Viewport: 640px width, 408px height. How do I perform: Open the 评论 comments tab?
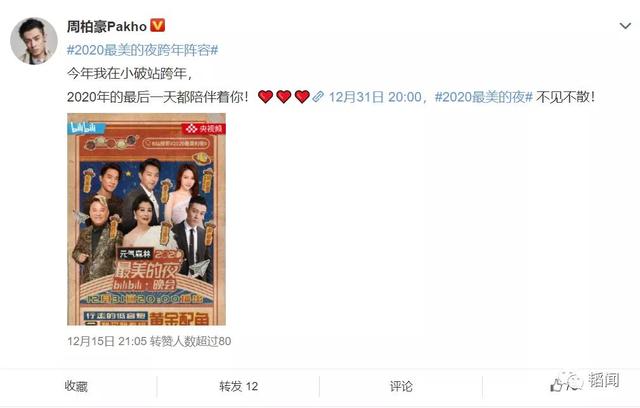401,386
